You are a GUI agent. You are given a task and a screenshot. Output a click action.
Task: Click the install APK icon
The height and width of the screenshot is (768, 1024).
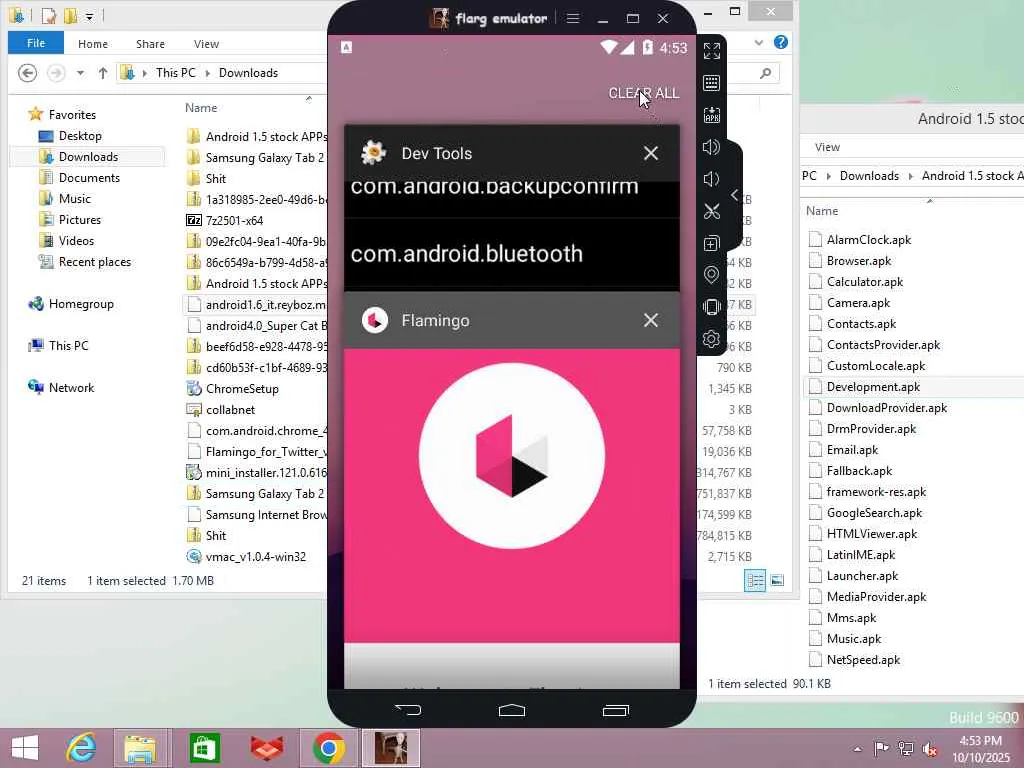(x=711, y=115)
